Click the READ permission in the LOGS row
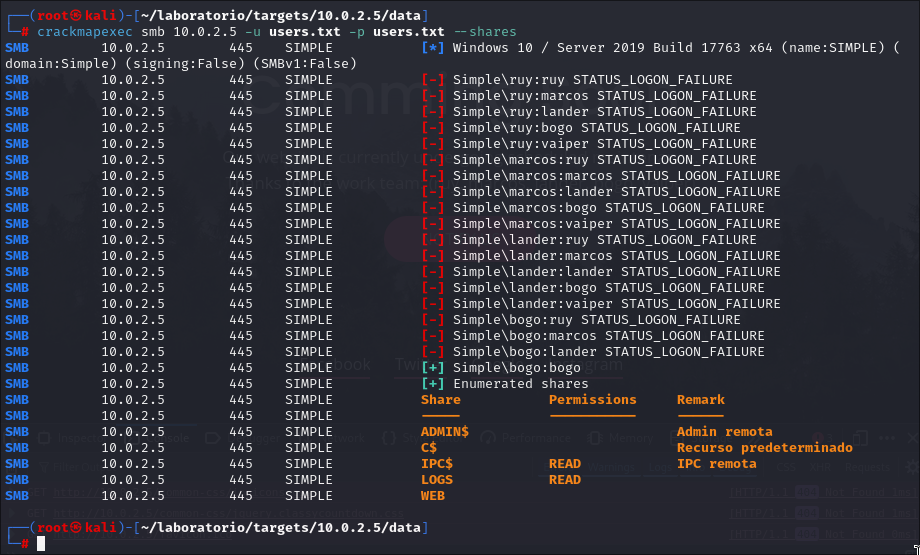The width and height of the screenshot is (920, 555). click(x=564, y=480)
